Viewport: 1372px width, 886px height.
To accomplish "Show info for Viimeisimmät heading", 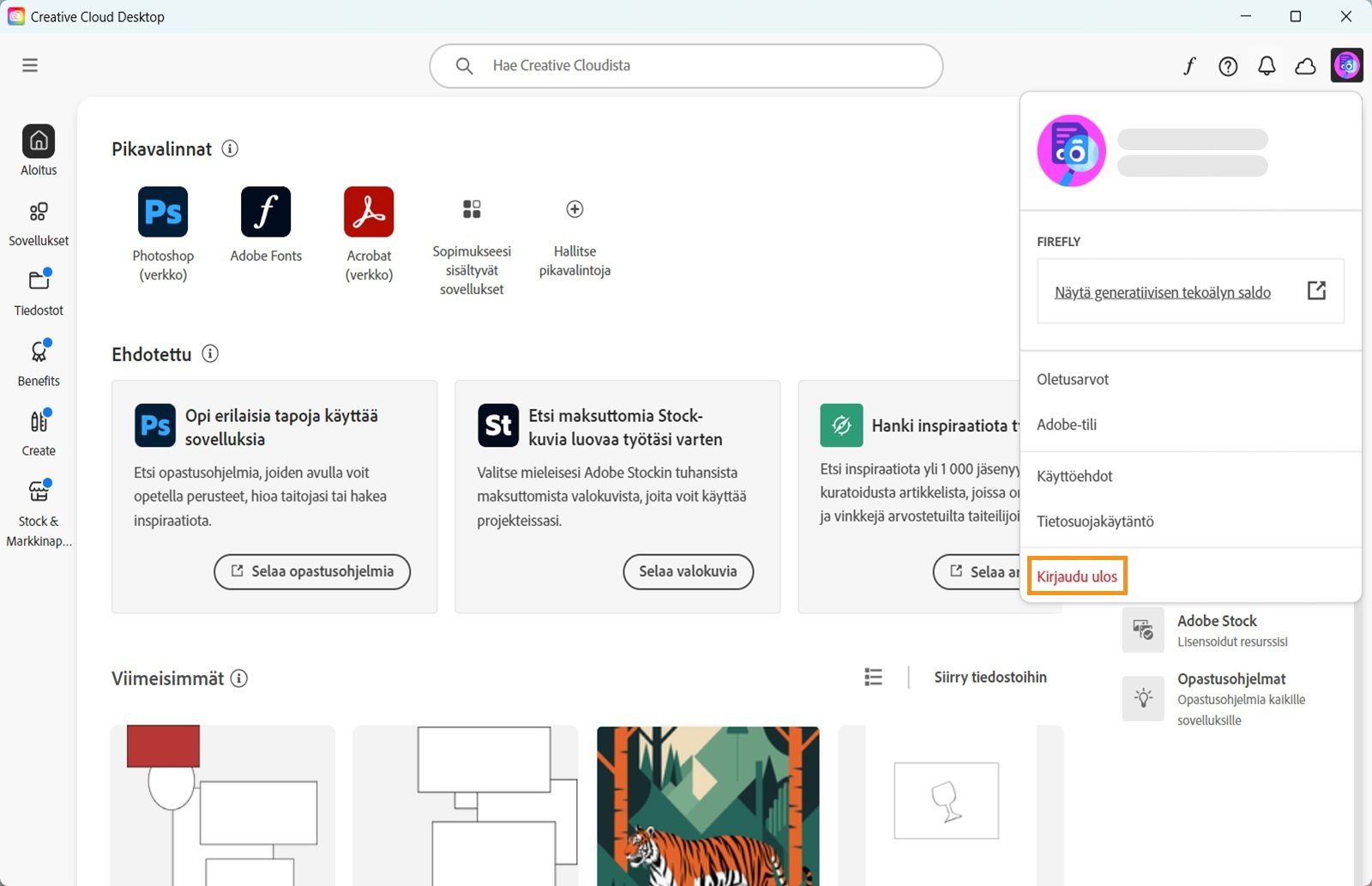I will tap(239, 678).
